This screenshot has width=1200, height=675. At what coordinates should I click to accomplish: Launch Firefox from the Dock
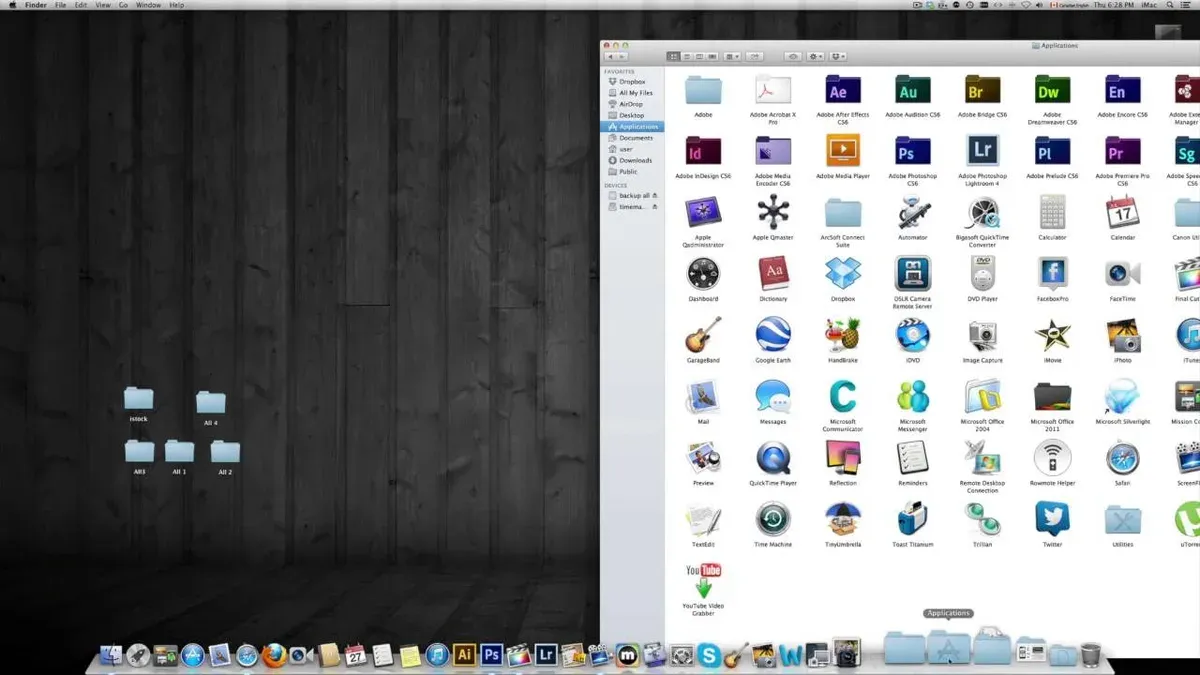click(x=274, y=655)
